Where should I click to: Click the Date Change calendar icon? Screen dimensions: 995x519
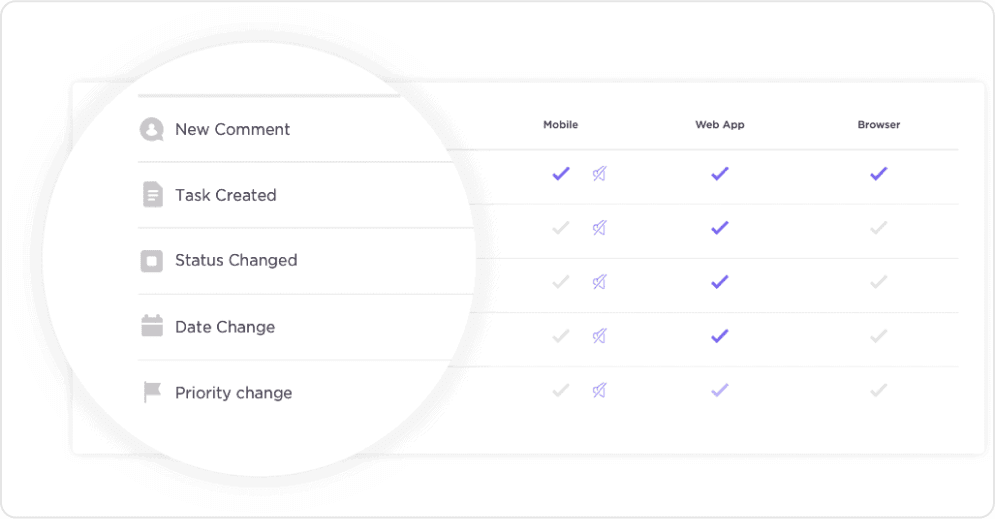coord(152,326)
